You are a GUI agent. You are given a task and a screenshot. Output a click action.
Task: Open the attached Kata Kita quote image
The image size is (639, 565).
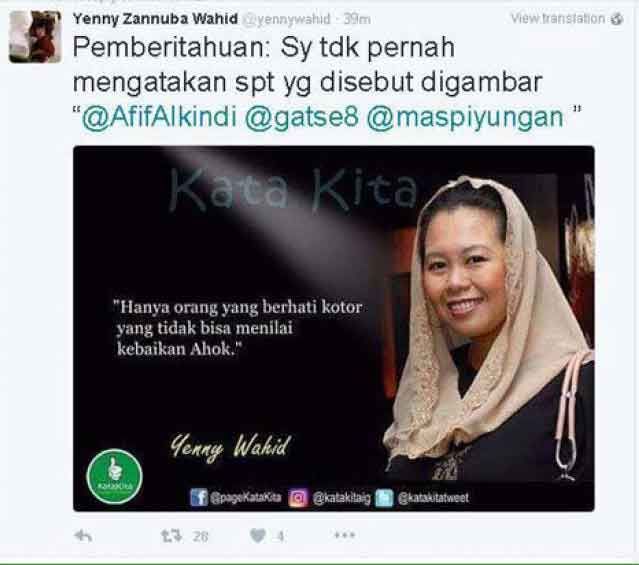[x=334, y=329]
